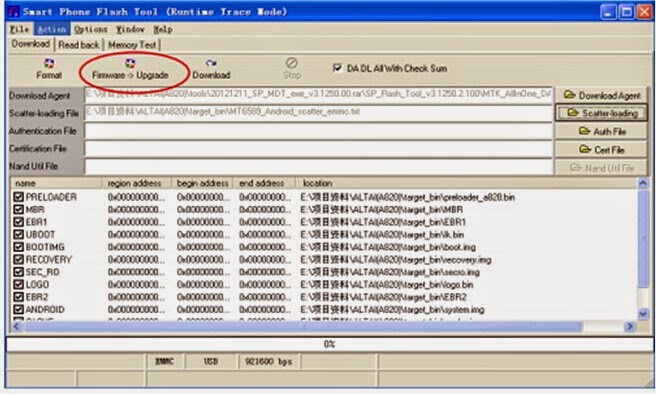This screenshot has height=394, width=656.
Task: Click the Firmware -> Upgrade icon
Action: click(130, 64)
